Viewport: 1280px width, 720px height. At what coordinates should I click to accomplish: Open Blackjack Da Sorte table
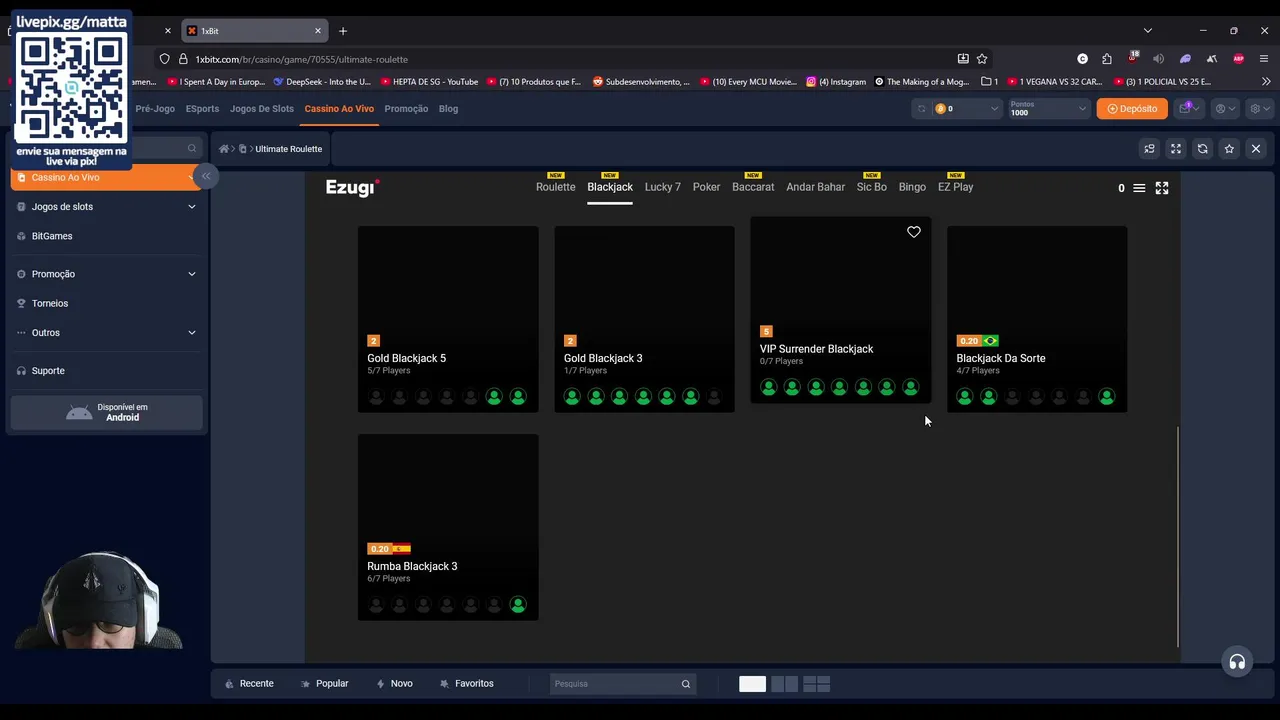click(x=1037, y=319)
